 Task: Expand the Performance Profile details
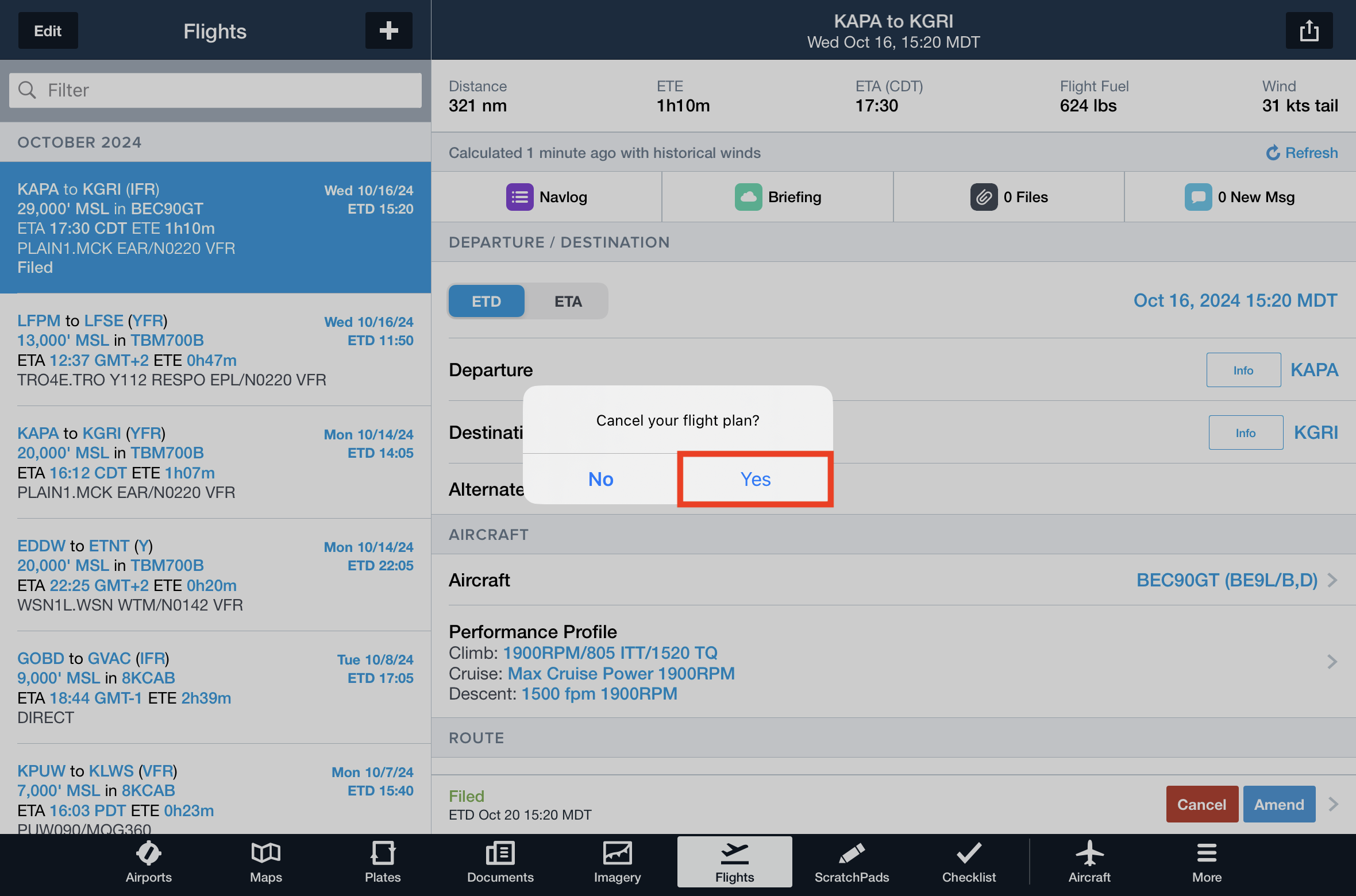tap(1333, 662)
